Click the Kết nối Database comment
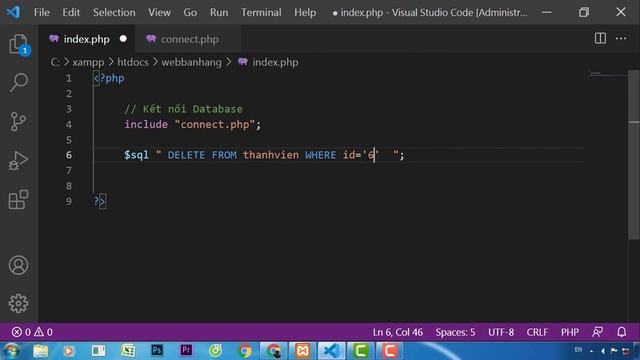Screen dimensions: 640x360 coord(183,109)
